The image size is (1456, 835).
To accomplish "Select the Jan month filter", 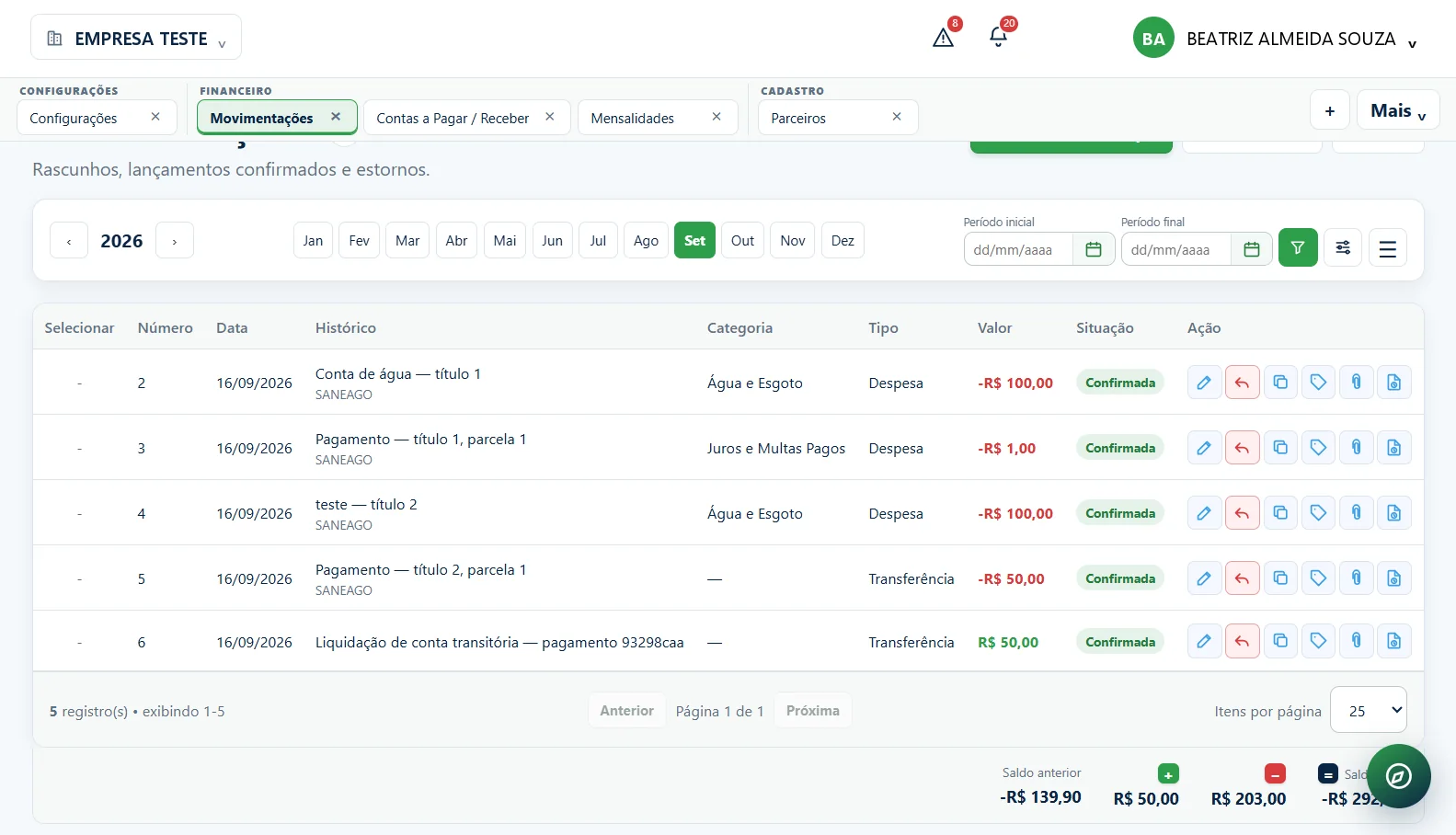I will coord(314,241).
